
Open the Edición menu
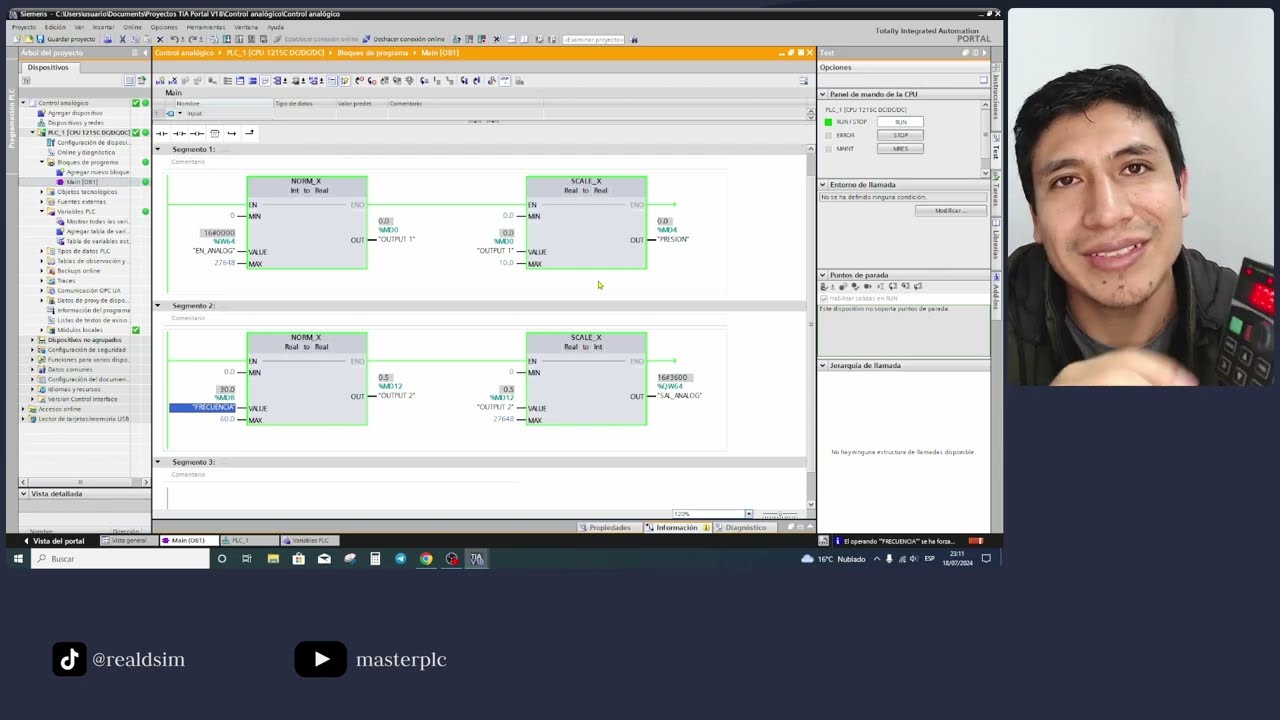[x=55, y=27]
